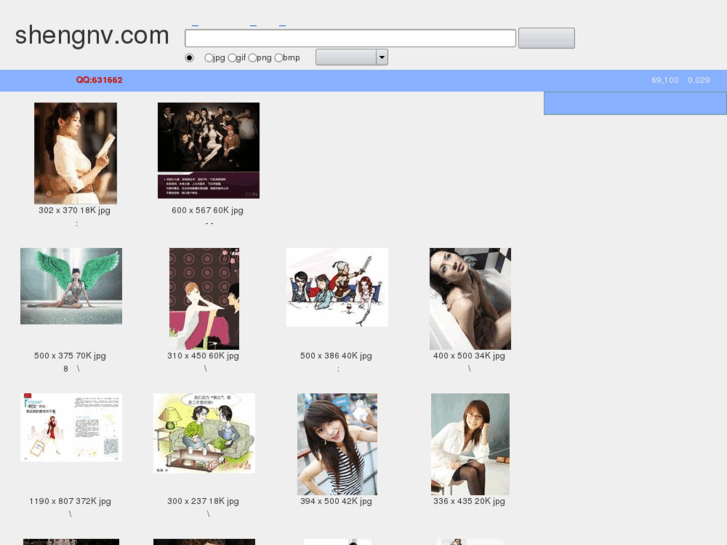Screen dimensions: 727x545
Task: Click the '500 x 375 70K jpg' caption
Action: point(70,356)
